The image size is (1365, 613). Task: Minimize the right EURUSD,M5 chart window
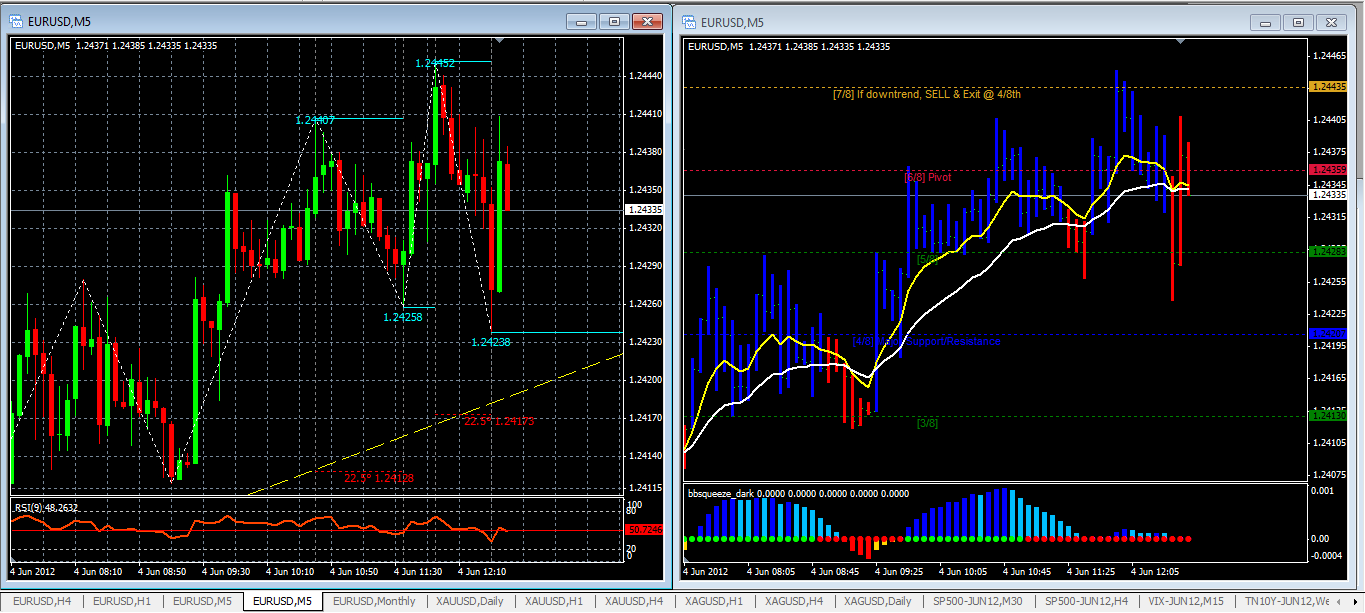coord(1266,22)
